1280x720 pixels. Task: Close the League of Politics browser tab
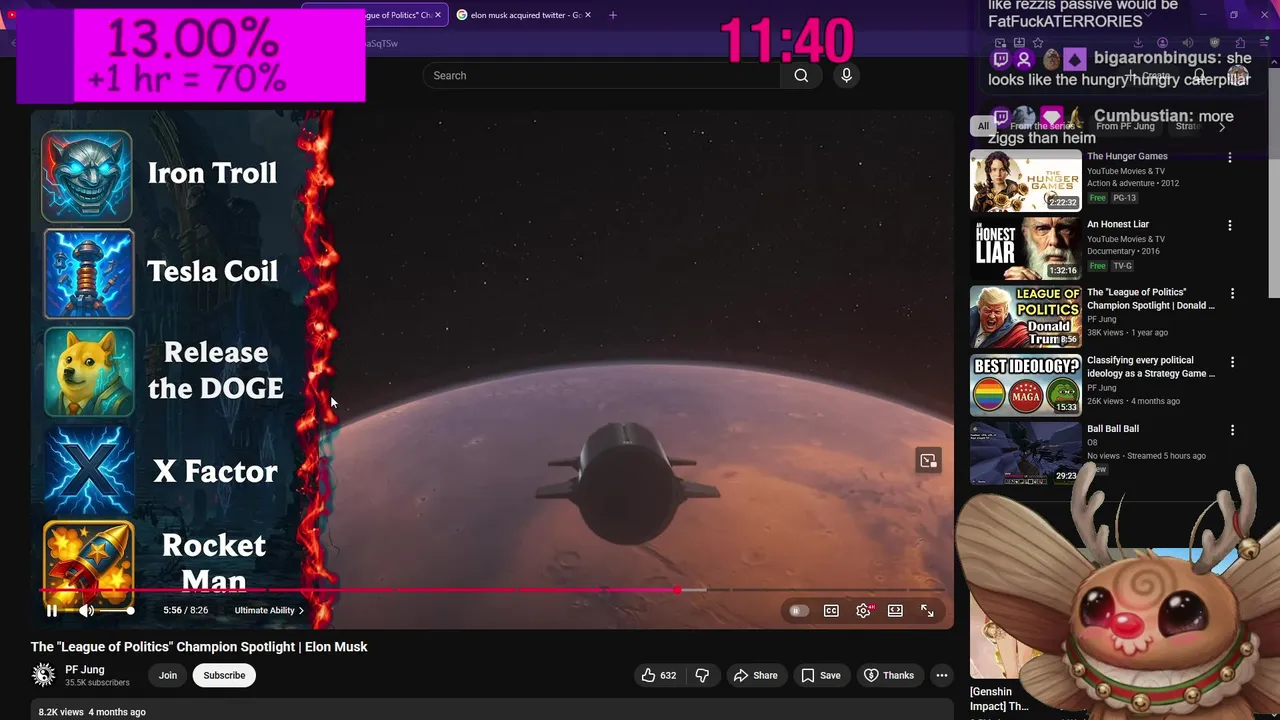point(437,15)
